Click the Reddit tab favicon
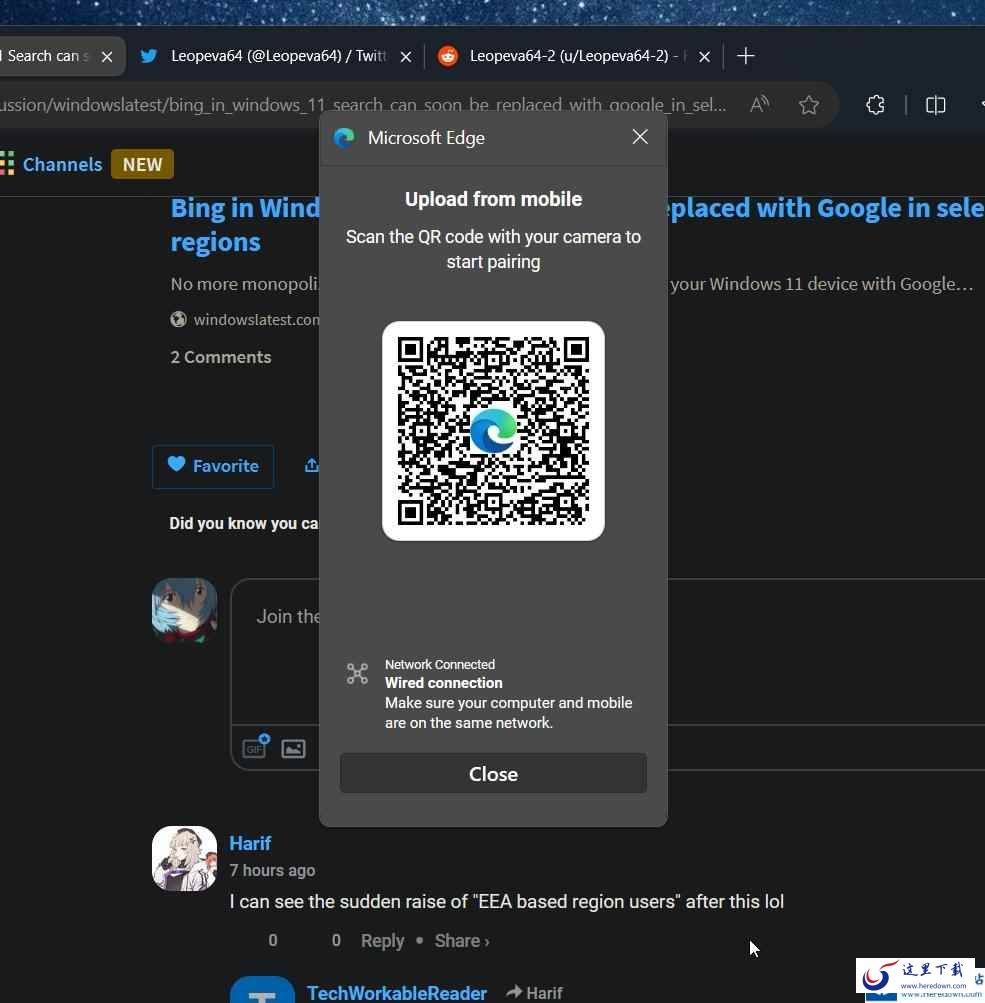This screenshot has width=985, height=1003. point(448,56)
